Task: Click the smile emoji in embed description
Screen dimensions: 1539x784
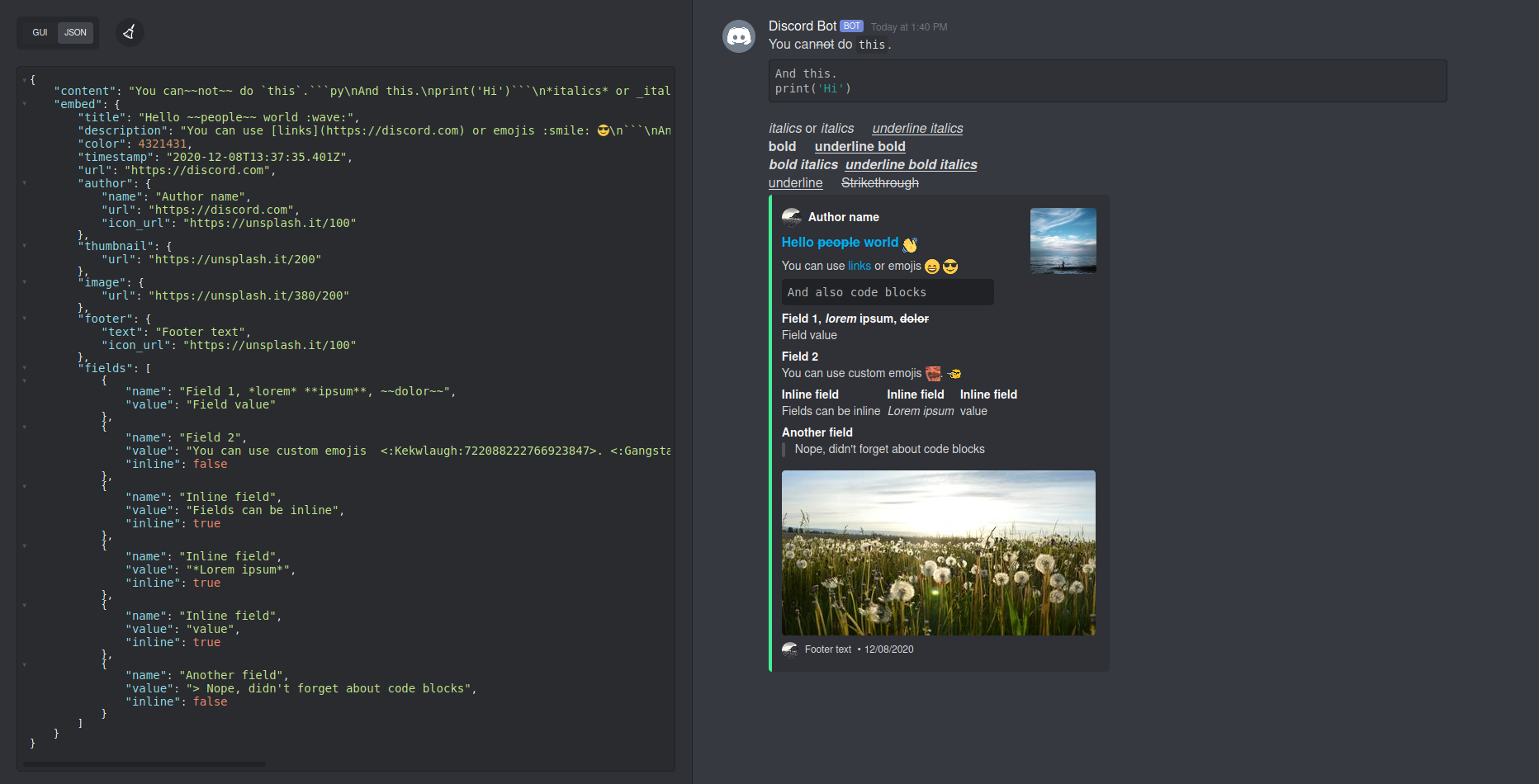Action: 932,267
